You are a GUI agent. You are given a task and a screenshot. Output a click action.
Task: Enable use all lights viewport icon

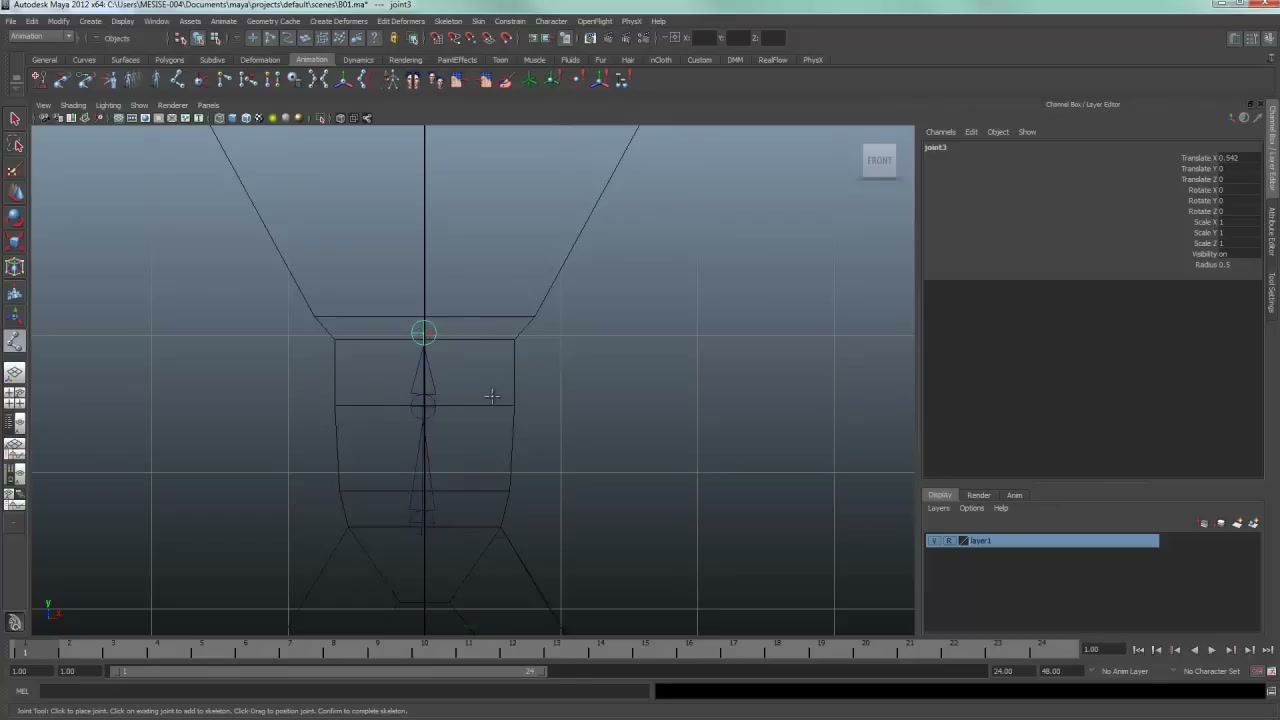coord(272,118)
